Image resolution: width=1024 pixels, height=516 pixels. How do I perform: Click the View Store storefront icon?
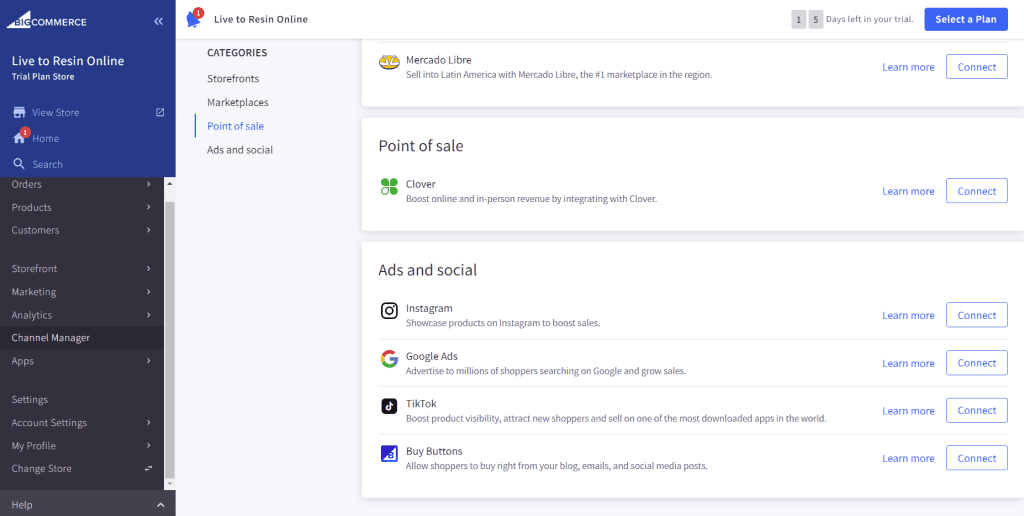pos(19,112)
